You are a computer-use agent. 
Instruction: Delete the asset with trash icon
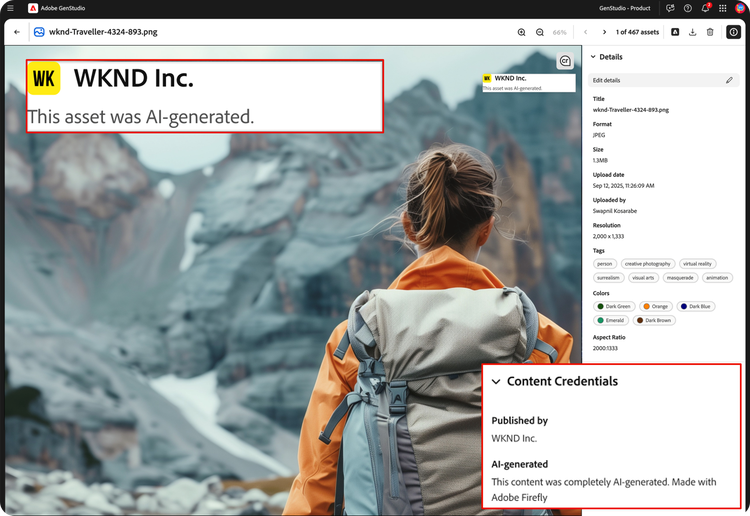click(710, 32)
